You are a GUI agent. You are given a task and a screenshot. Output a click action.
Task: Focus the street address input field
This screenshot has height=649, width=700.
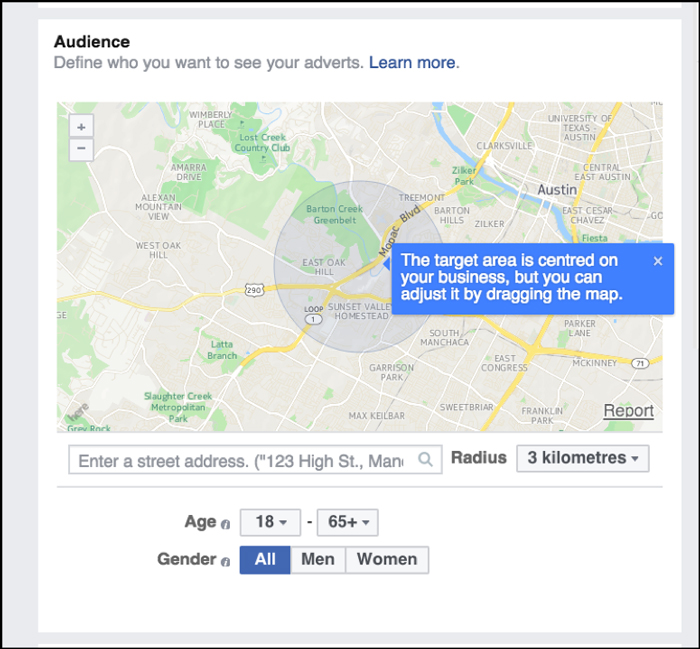pyautogui.click(x=255, y=460)
